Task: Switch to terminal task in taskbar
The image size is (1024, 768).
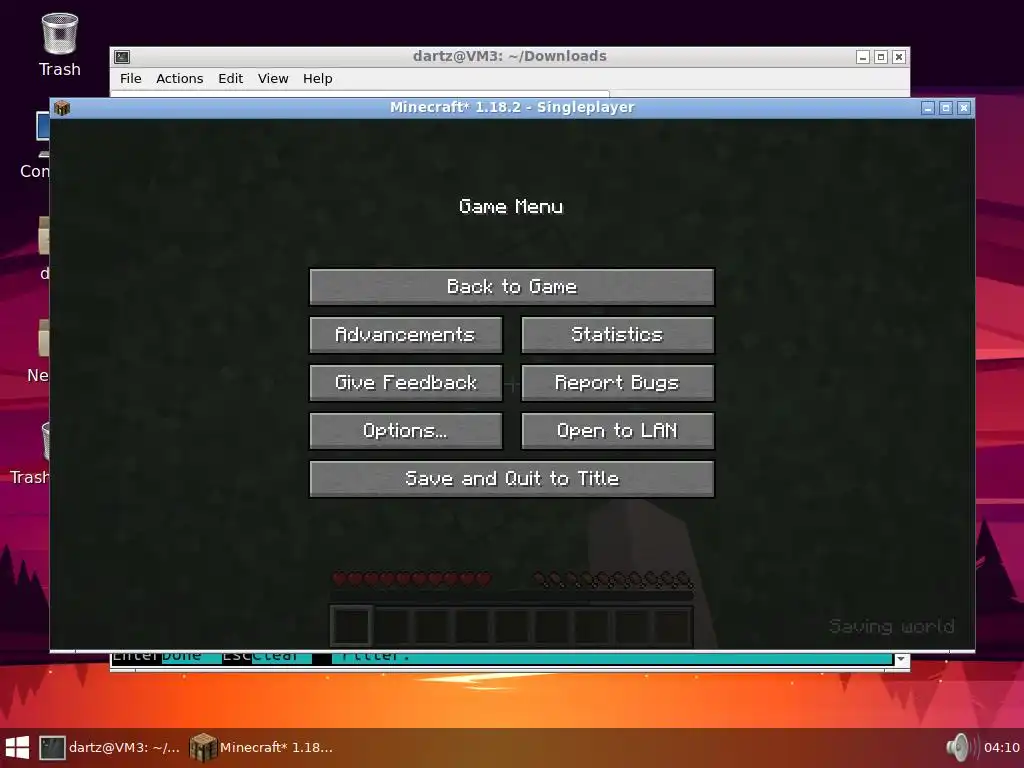Action: point(109,748)
